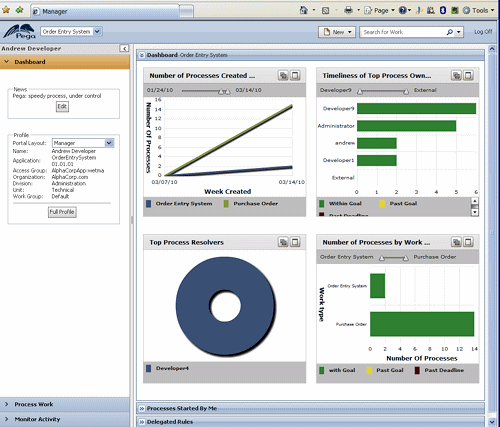The height and width of the screenshot is (427, 500).
Task: Collapse the Dashboard navigation section
Action: click(65, 62)
